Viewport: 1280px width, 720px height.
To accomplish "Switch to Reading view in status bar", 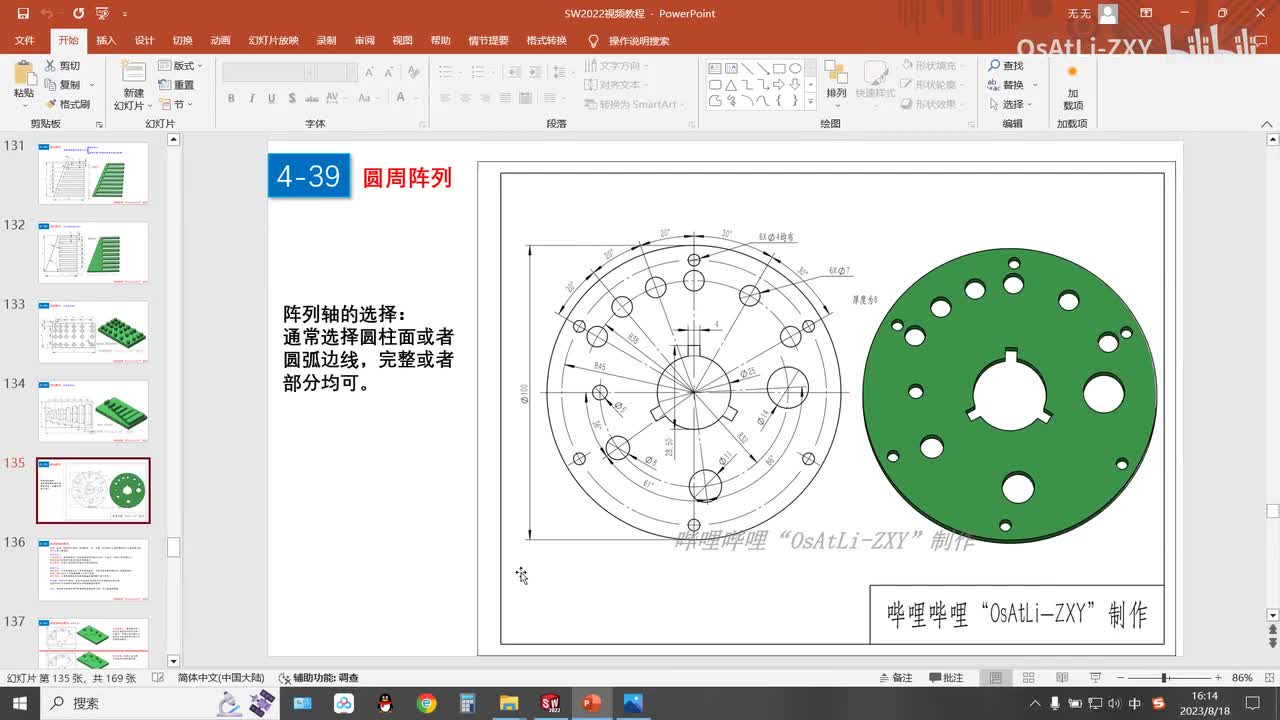I will [x=1062, y=678].
